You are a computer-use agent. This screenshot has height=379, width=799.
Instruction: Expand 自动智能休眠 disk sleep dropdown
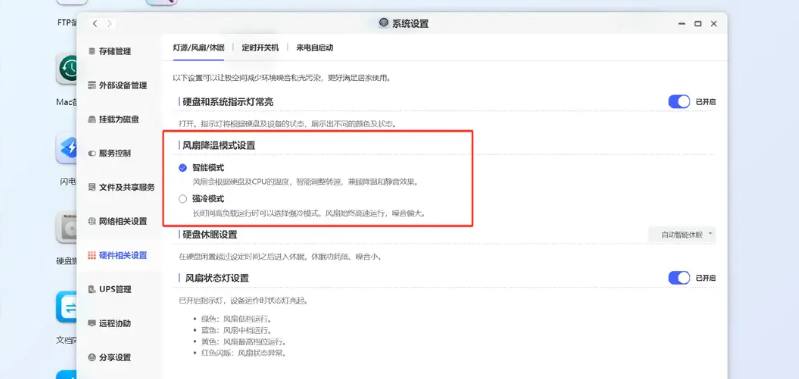point(682,234)
